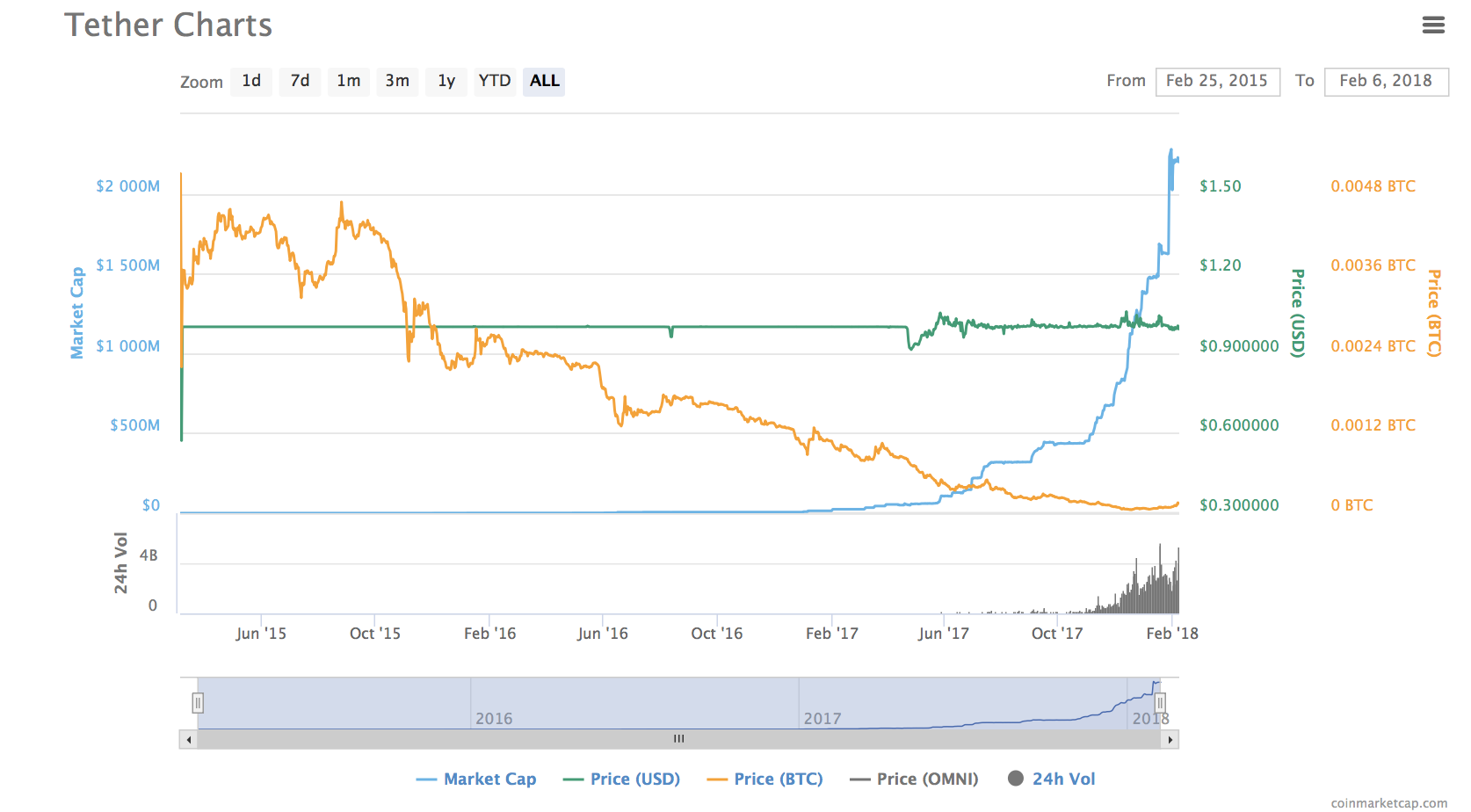Click the Market Cap axis title
This screenshot has width=1471, height=812.
(77, 313)
